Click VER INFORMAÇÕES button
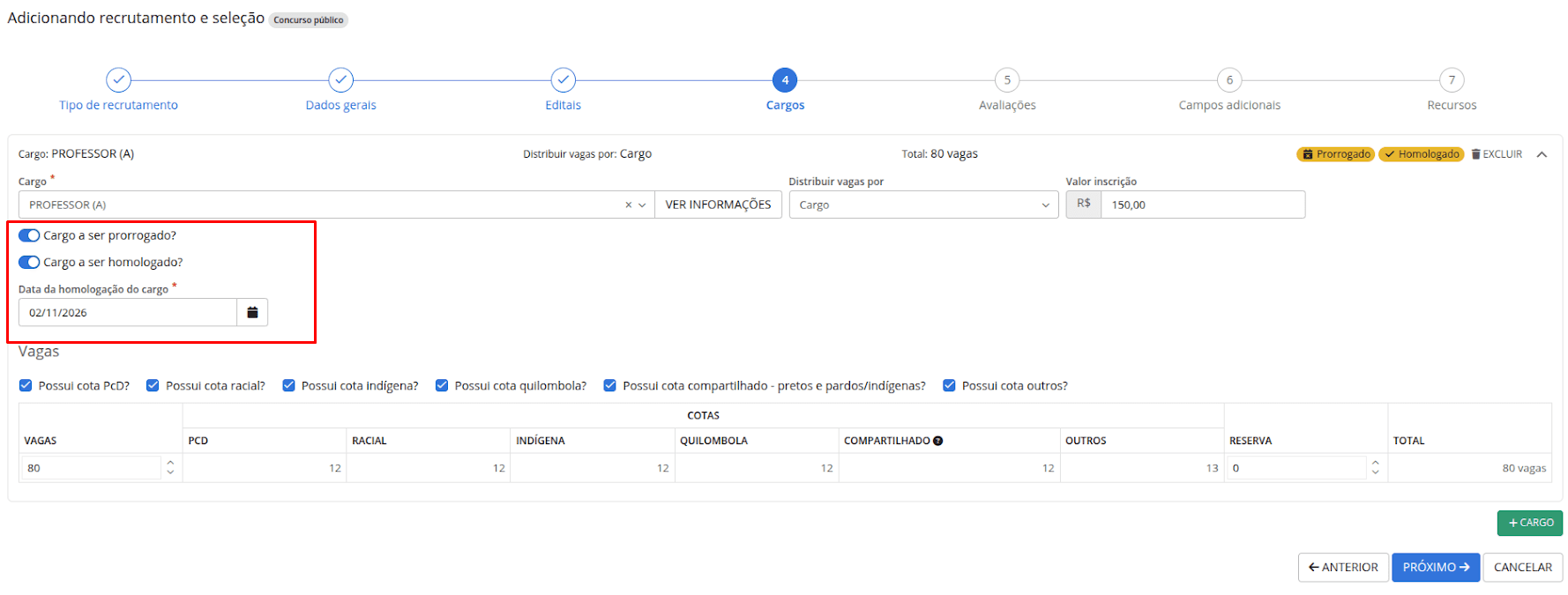Viewport: 1568px width, 595px height. [718, 205]
